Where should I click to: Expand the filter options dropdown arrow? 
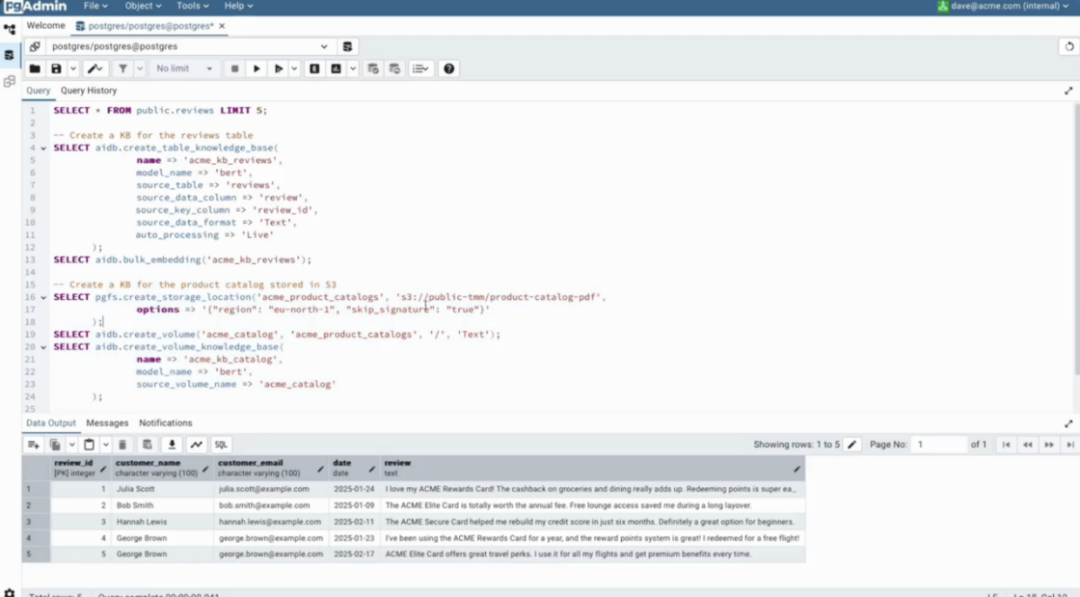140,69
